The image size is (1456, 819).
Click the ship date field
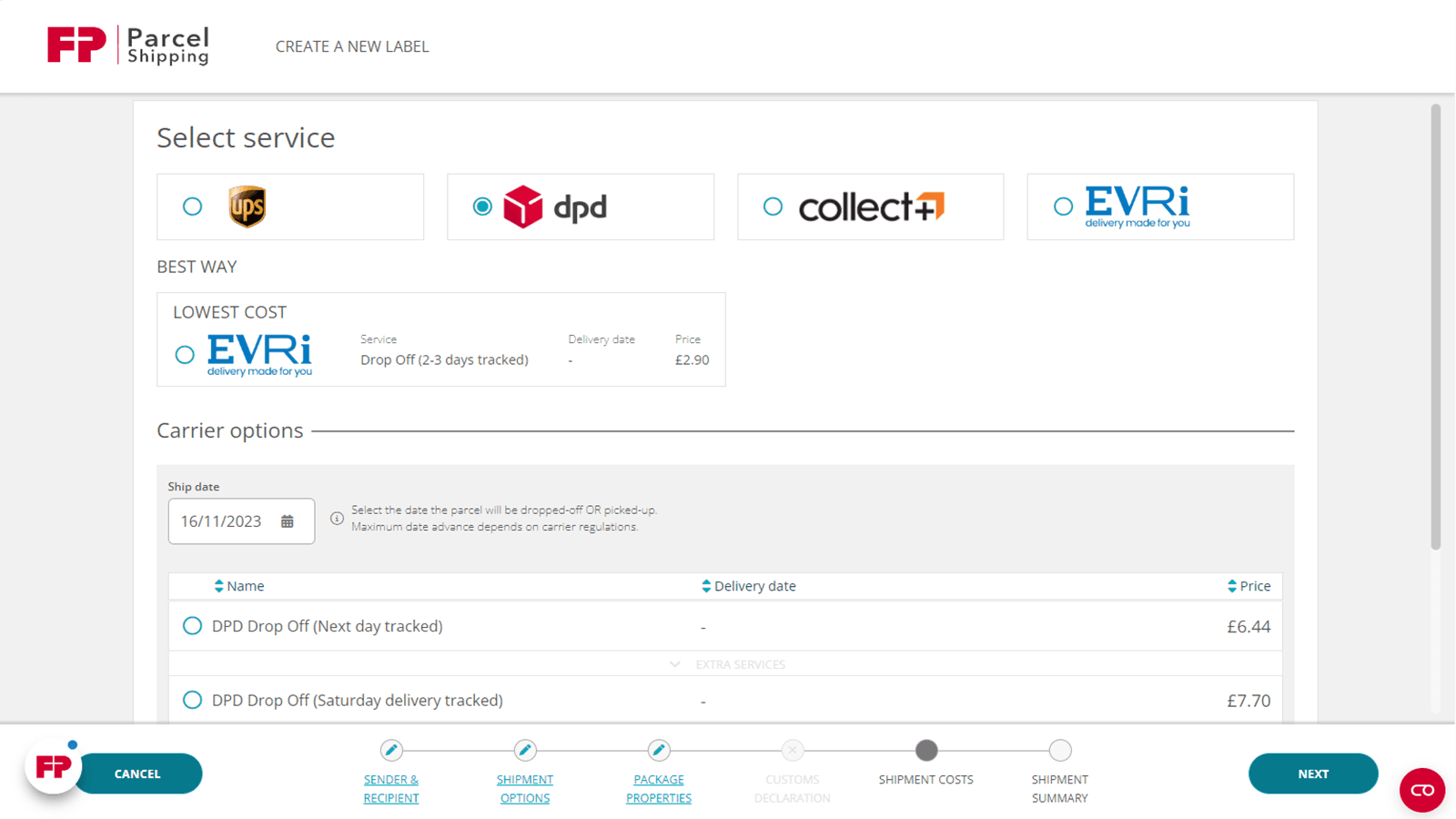click(227, 521)
